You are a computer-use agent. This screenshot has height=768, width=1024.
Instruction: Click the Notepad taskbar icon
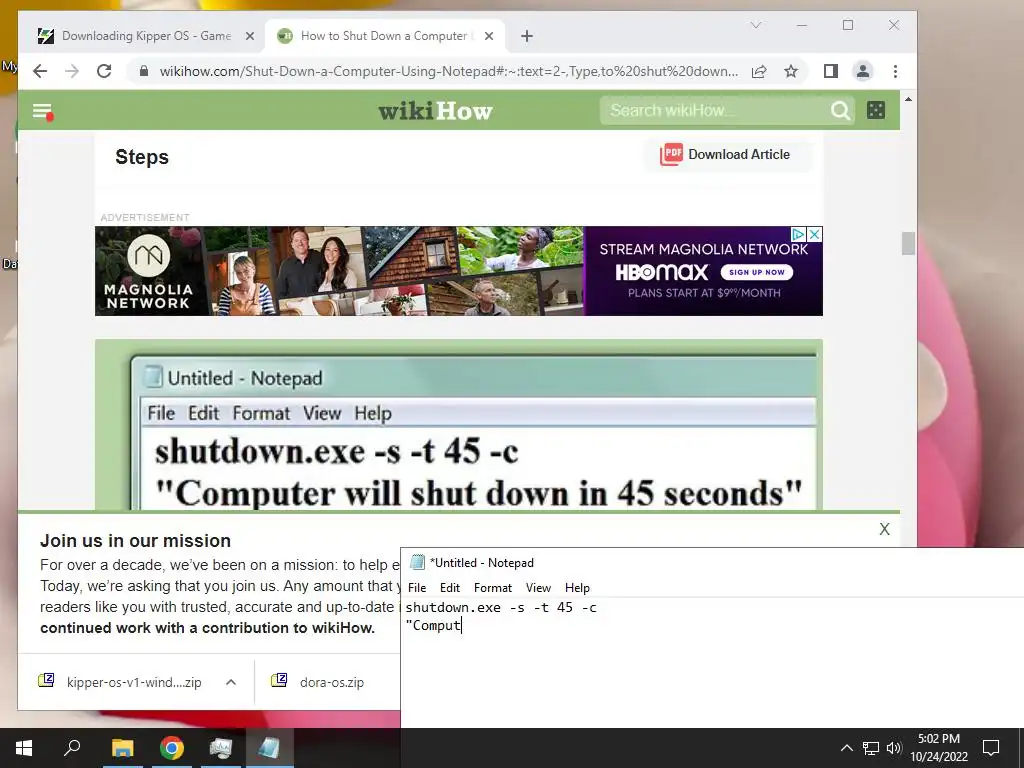click(270, 748)
